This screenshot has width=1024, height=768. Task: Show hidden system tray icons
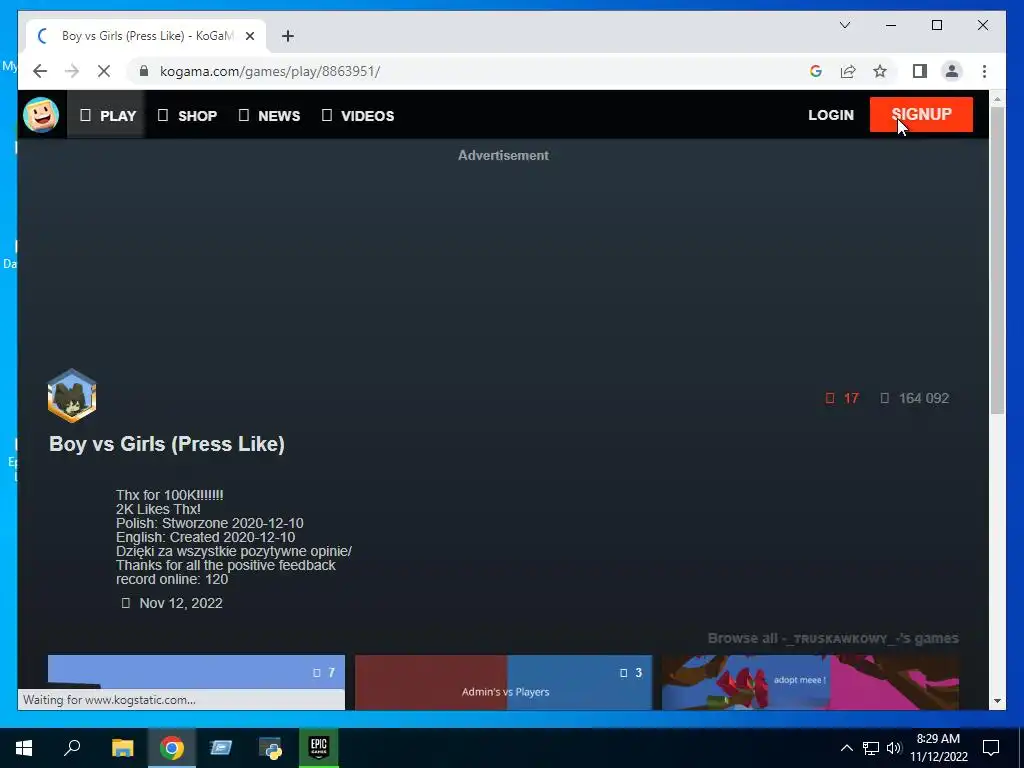tap(846, 748)
